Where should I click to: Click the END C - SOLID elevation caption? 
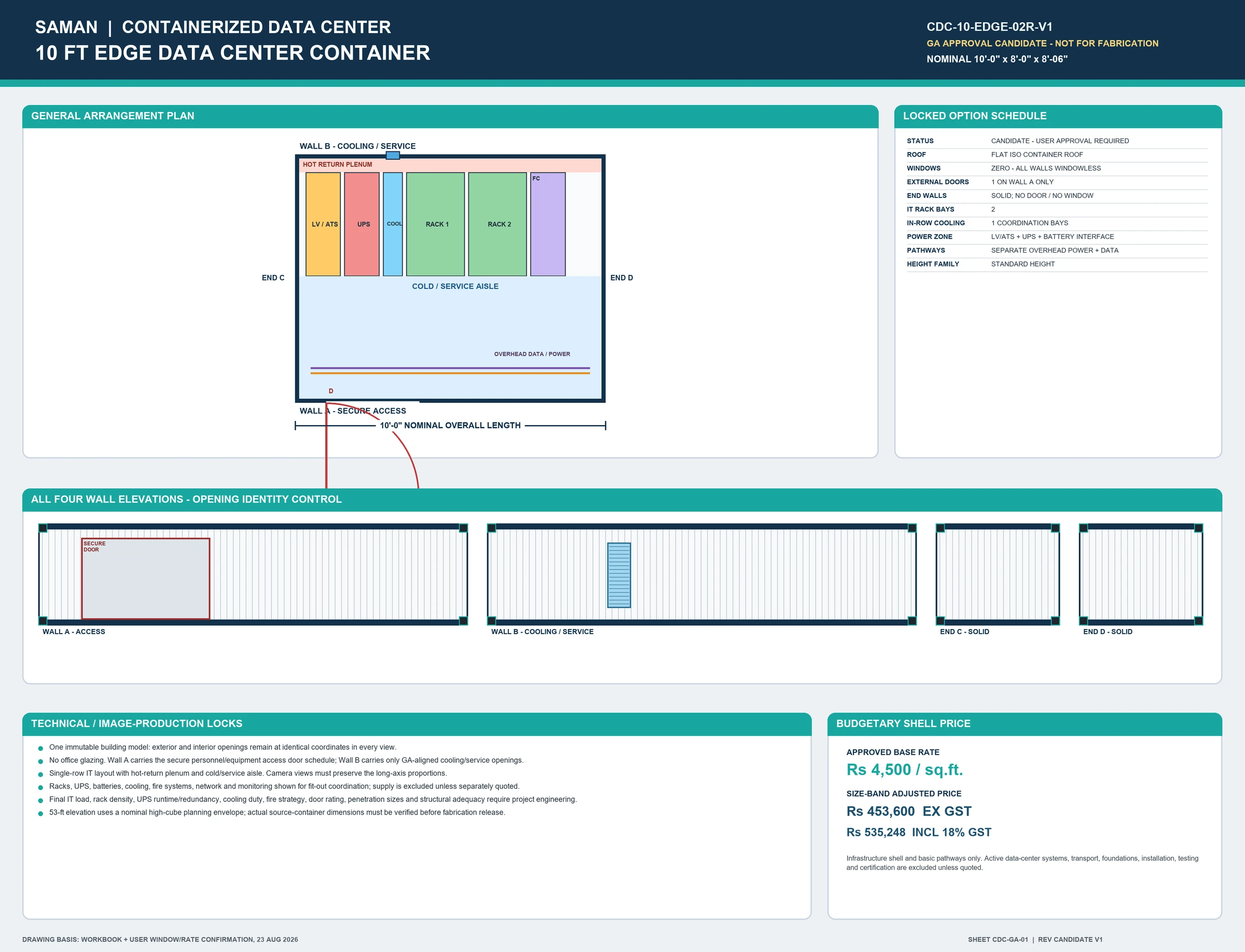pyautogui.click(x=964, y=632)
